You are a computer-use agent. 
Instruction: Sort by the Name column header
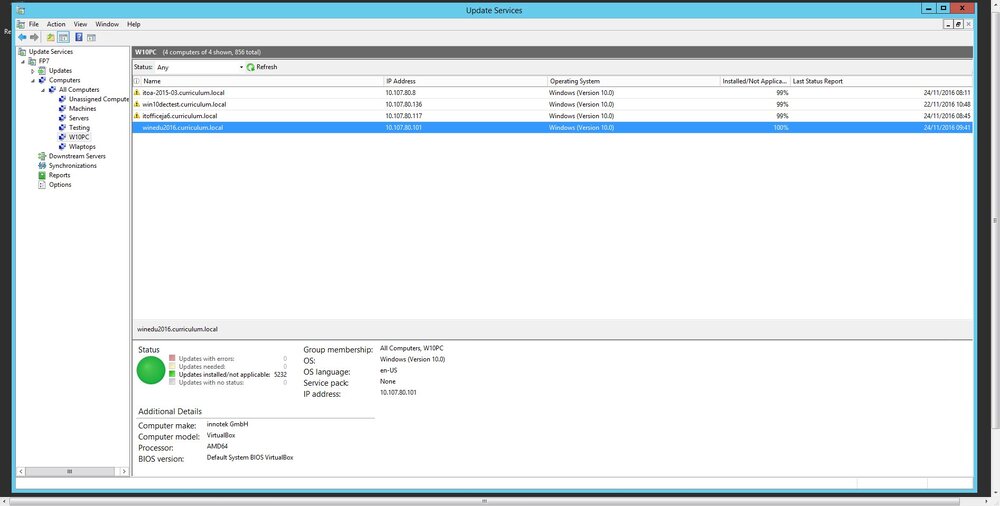click(x=262, y=81)
